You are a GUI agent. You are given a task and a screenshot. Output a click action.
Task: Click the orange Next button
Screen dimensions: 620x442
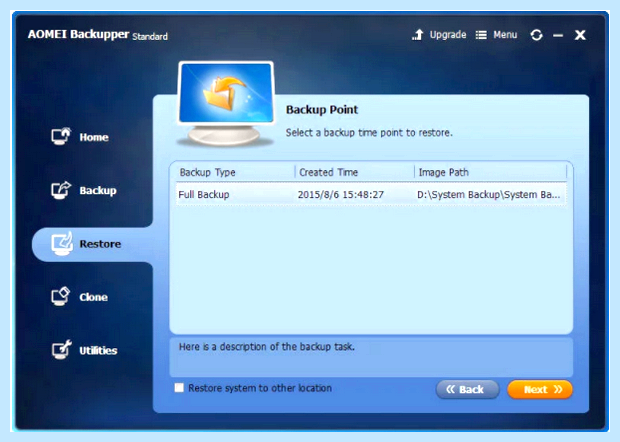pyautogui.click(x=540, y=389)
